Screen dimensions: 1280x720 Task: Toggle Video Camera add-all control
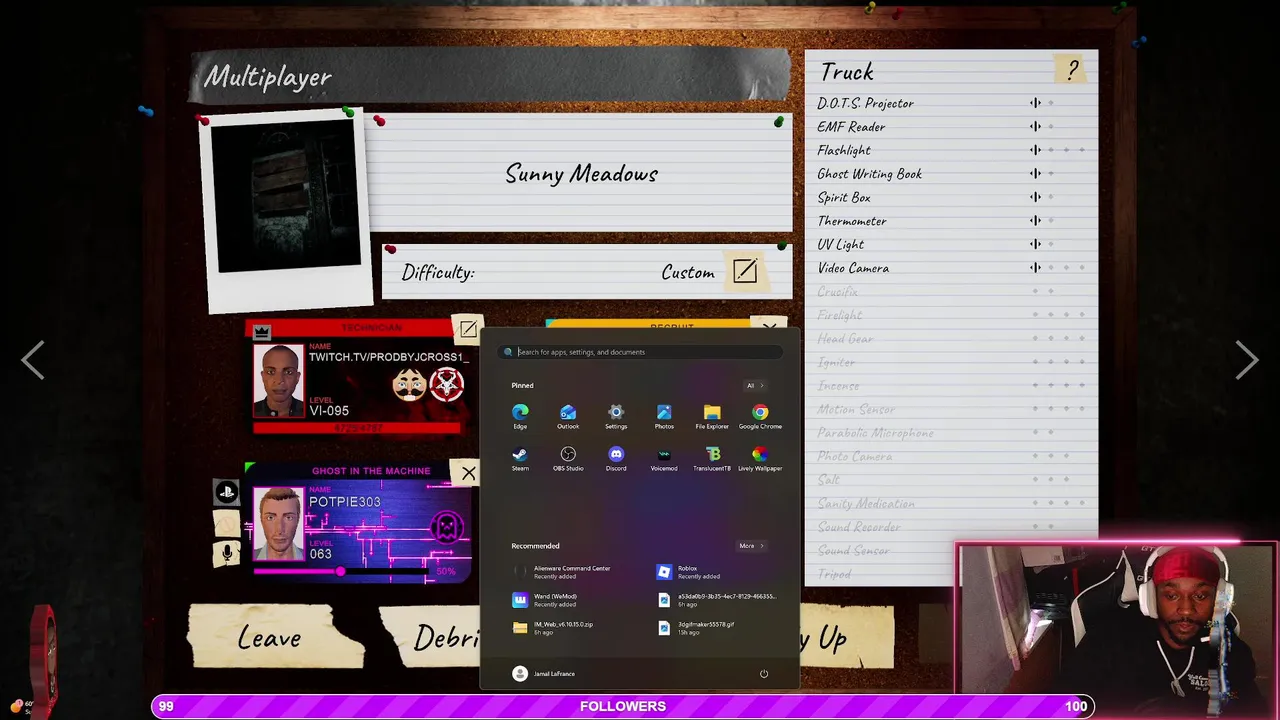pos(1035,268)
